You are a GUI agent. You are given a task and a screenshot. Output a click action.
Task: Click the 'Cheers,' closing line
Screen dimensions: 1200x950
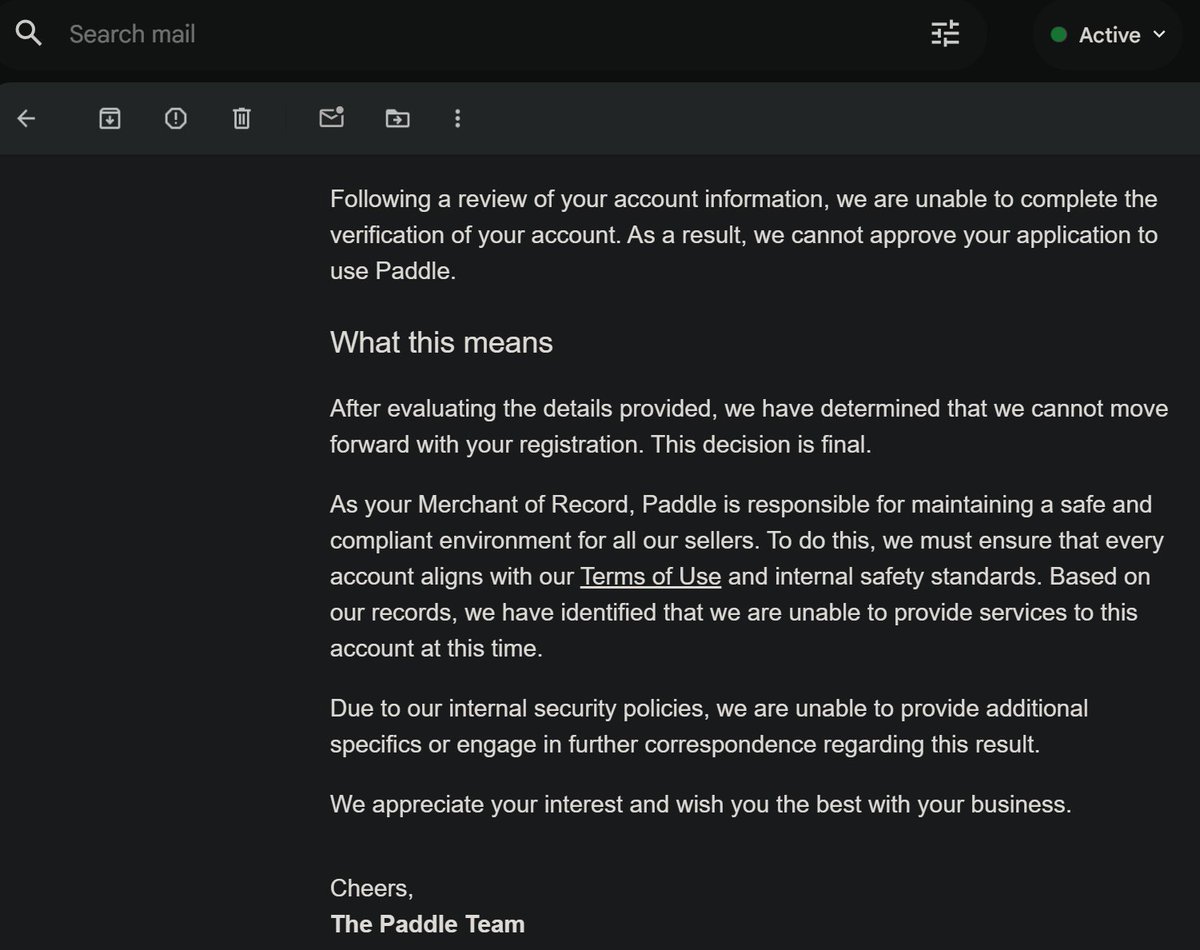pos(371,889)
